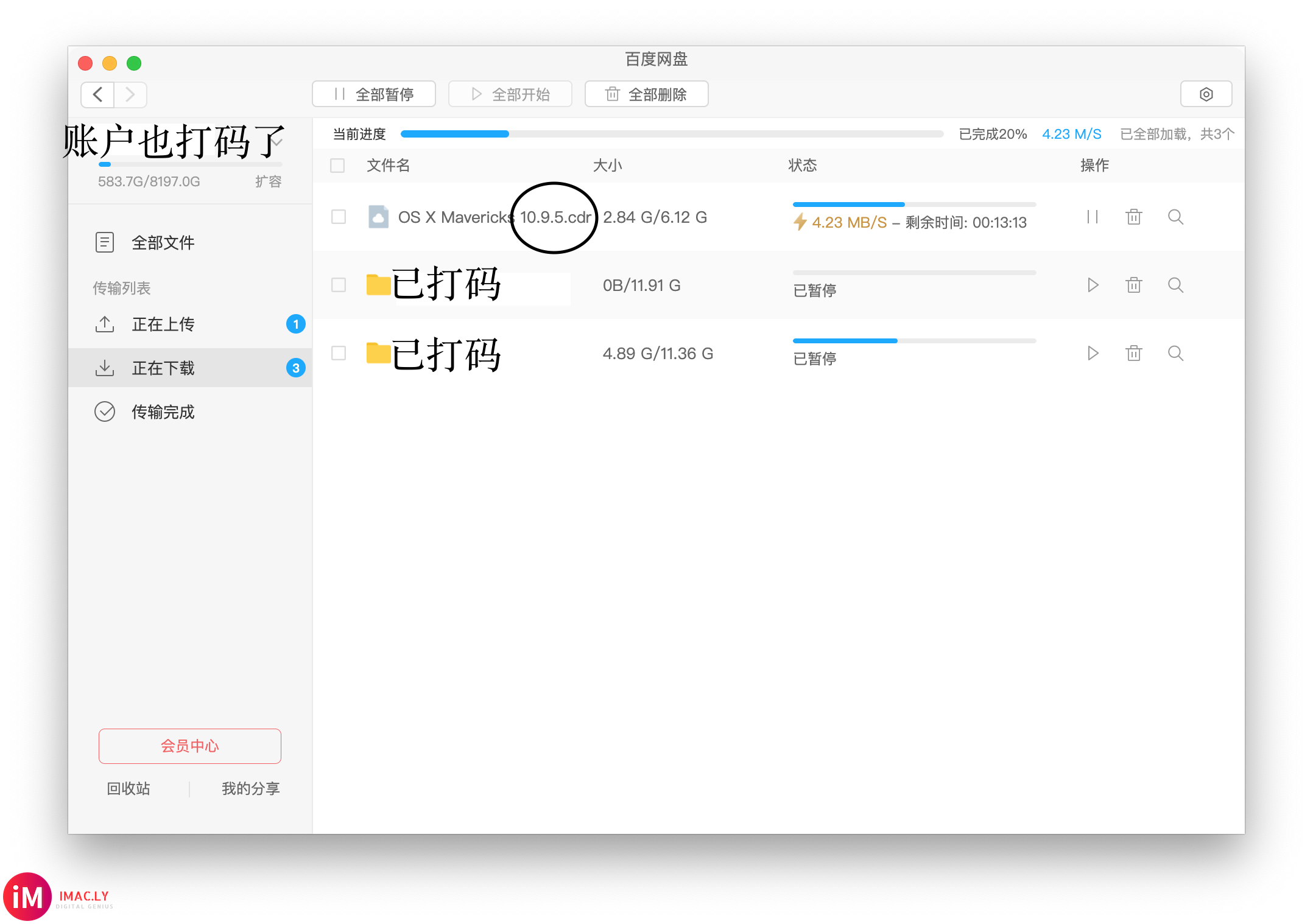Pause the OS X Mavericks download
Screen dimensions: 1313x924
(1093, 217)
